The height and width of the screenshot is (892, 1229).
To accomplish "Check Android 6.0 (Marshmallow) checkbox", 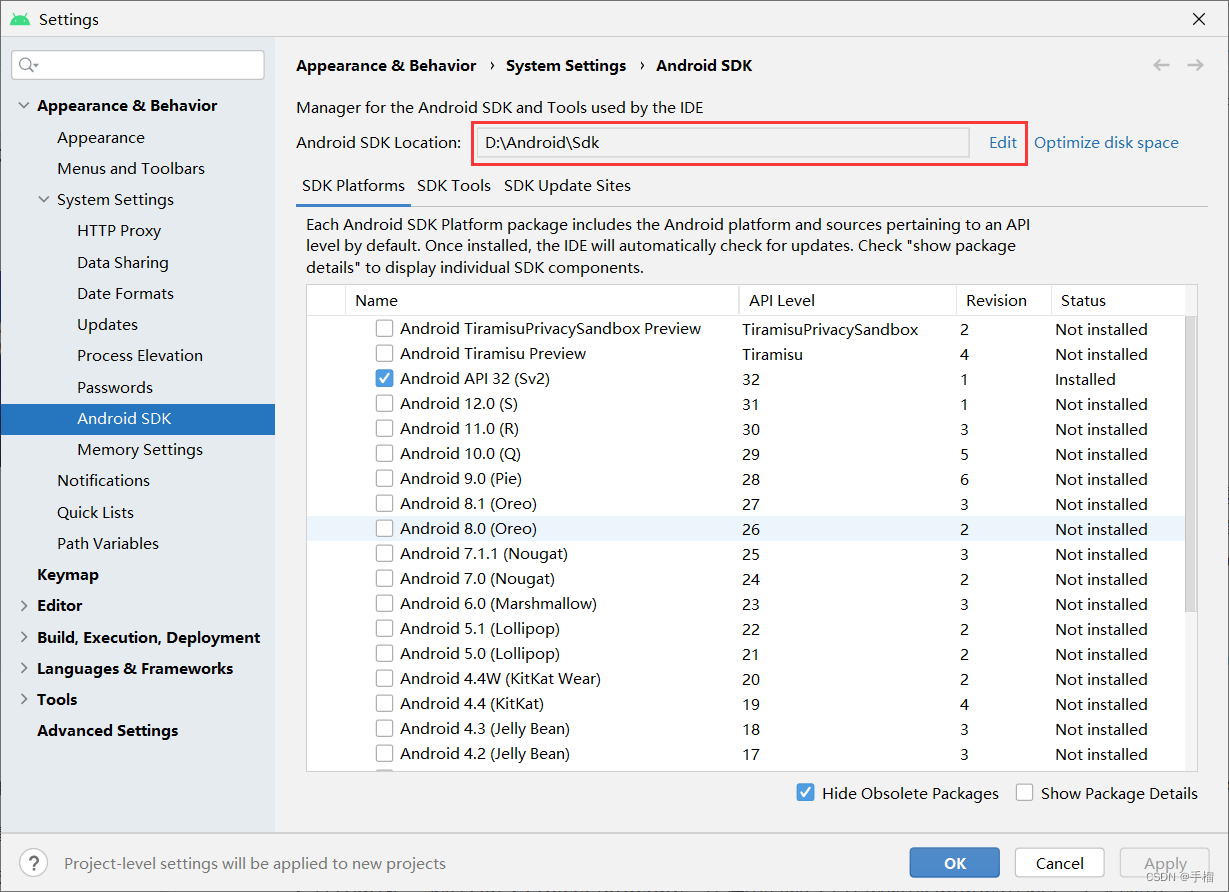I will (x=384, y=603).
